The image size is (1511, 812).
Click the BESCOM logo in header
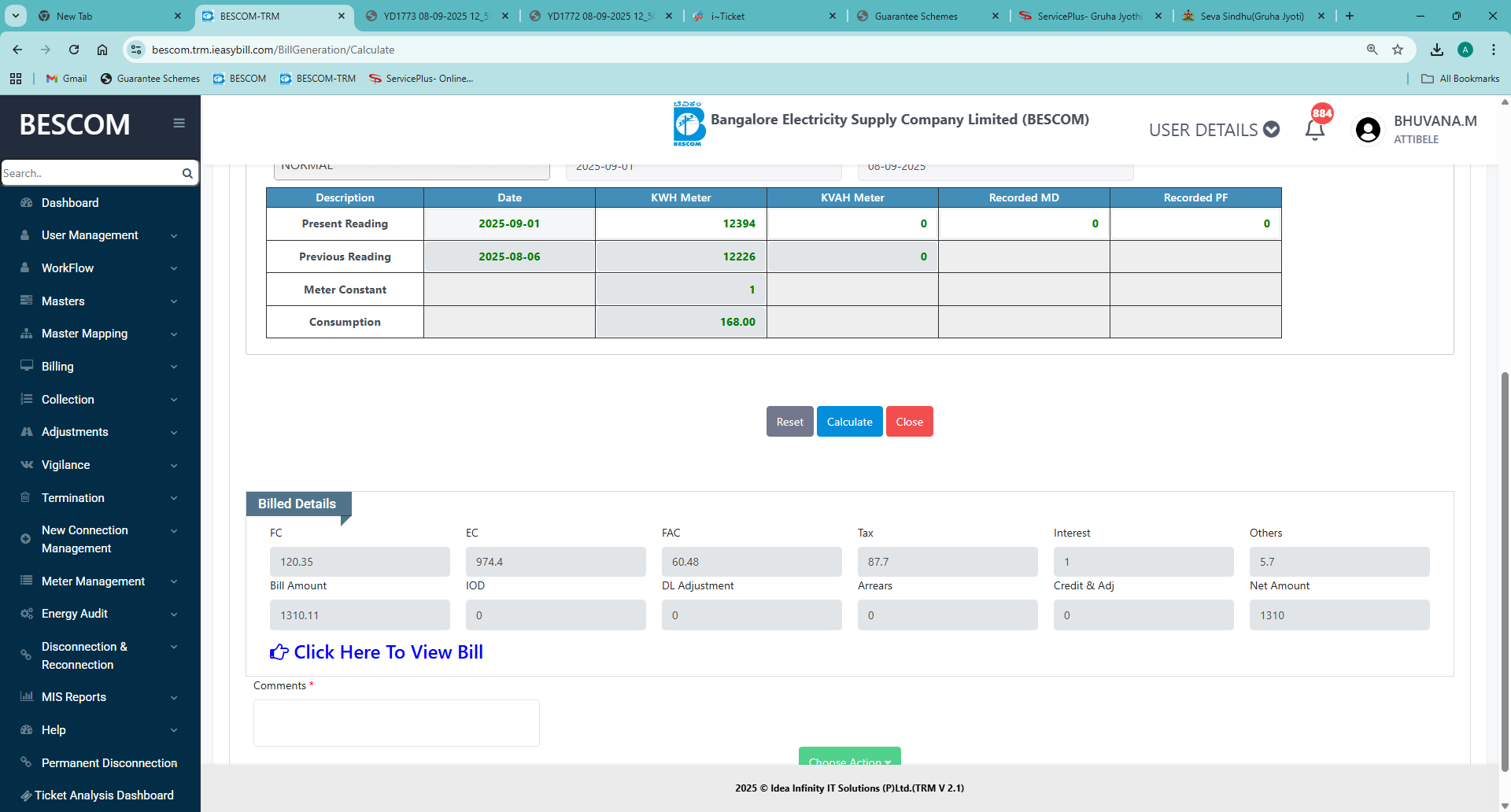tap(689, 124)
